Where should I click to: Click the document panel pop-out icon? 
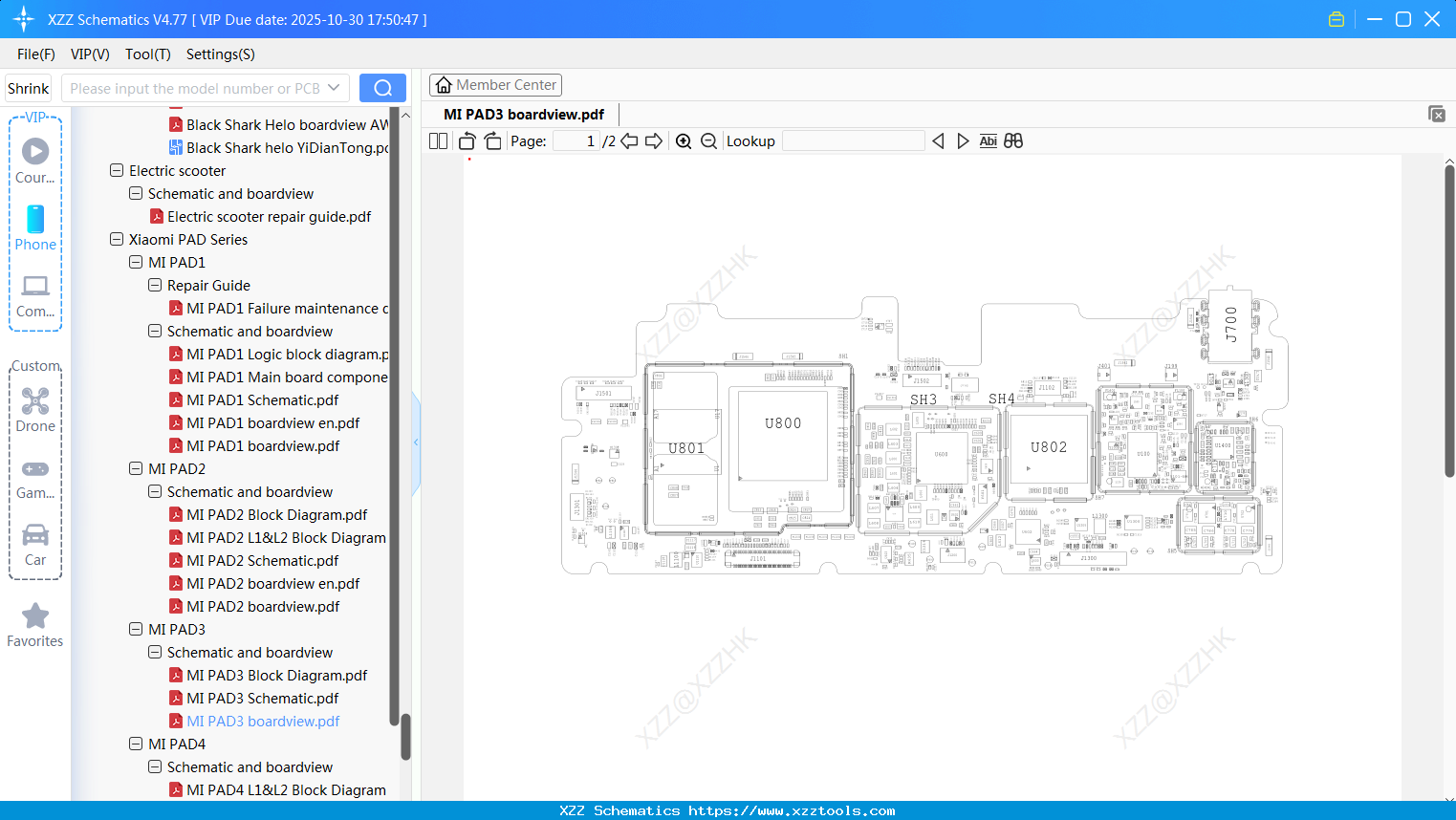coord(1437,114)
